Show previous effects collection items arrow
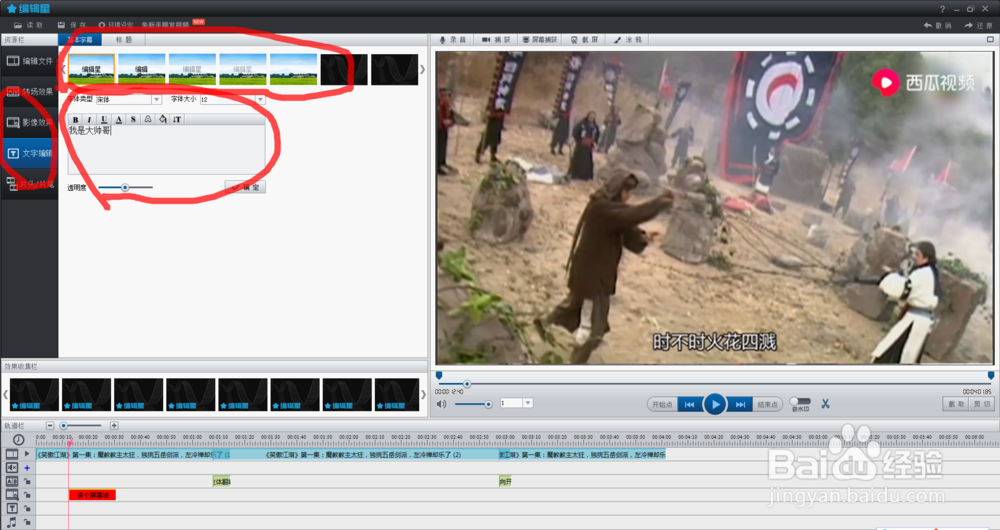 [5, 395]
